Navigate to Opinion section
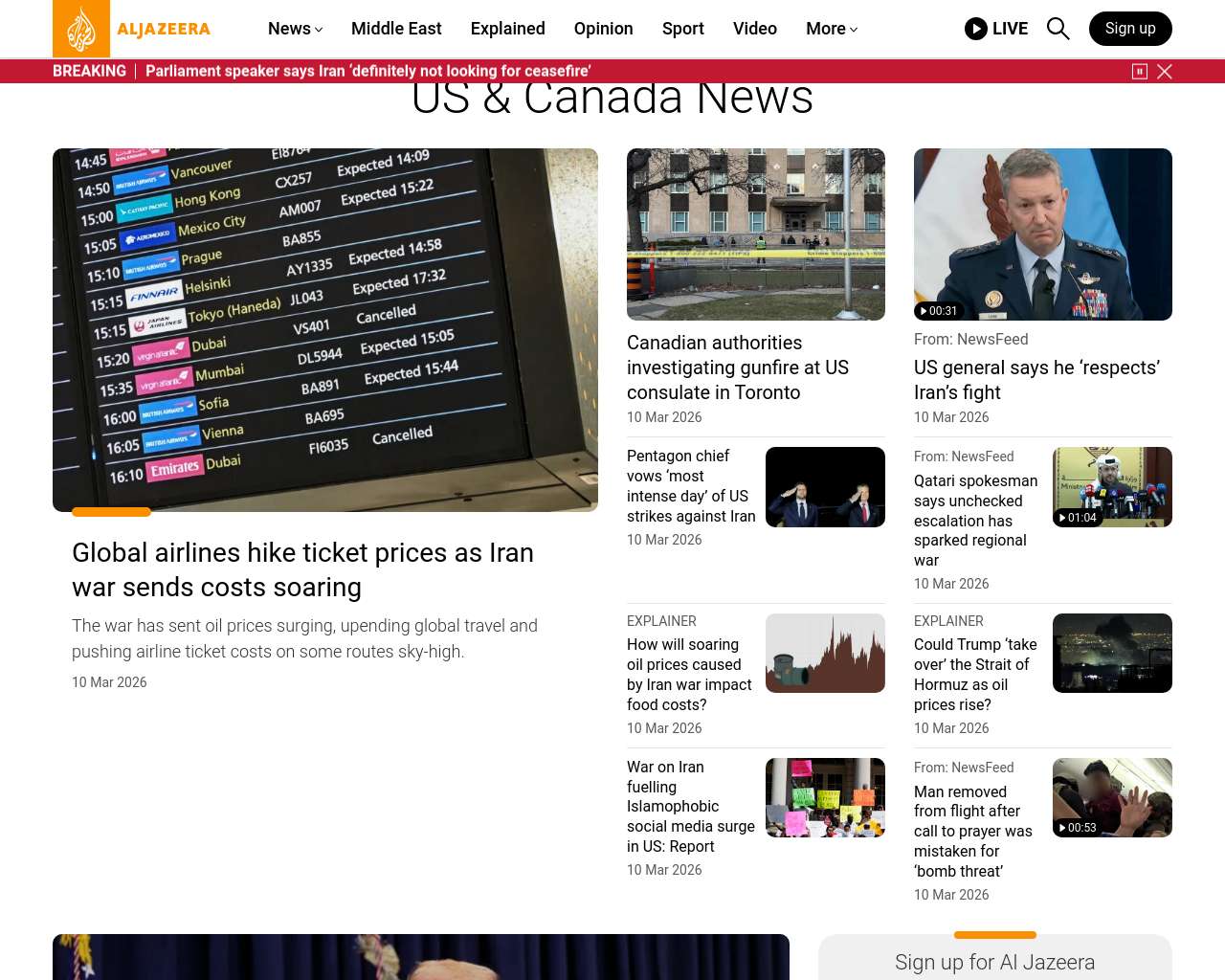Image resolution: width=1225 pixels, height=980 pixels. [604, 29]
